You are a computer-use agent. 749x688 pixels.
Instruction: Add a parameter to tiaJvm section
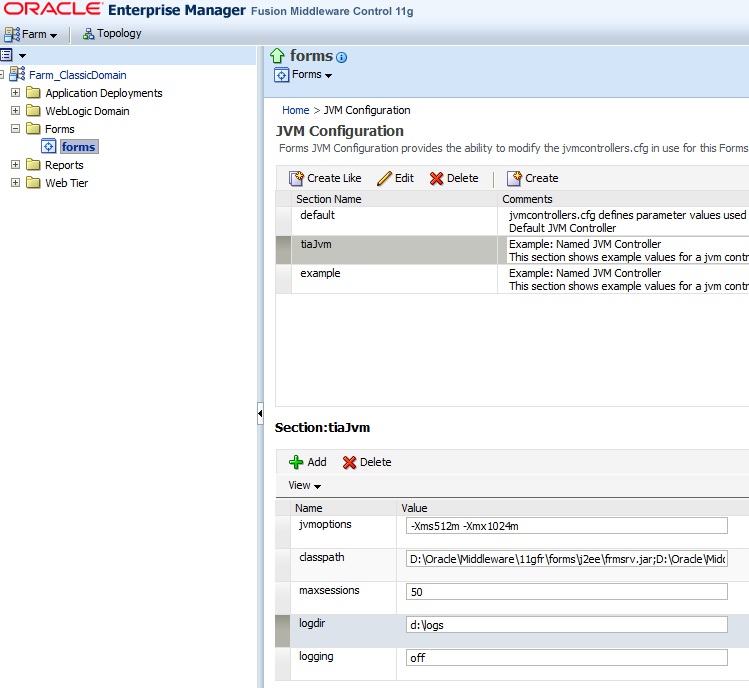(308, 462)
